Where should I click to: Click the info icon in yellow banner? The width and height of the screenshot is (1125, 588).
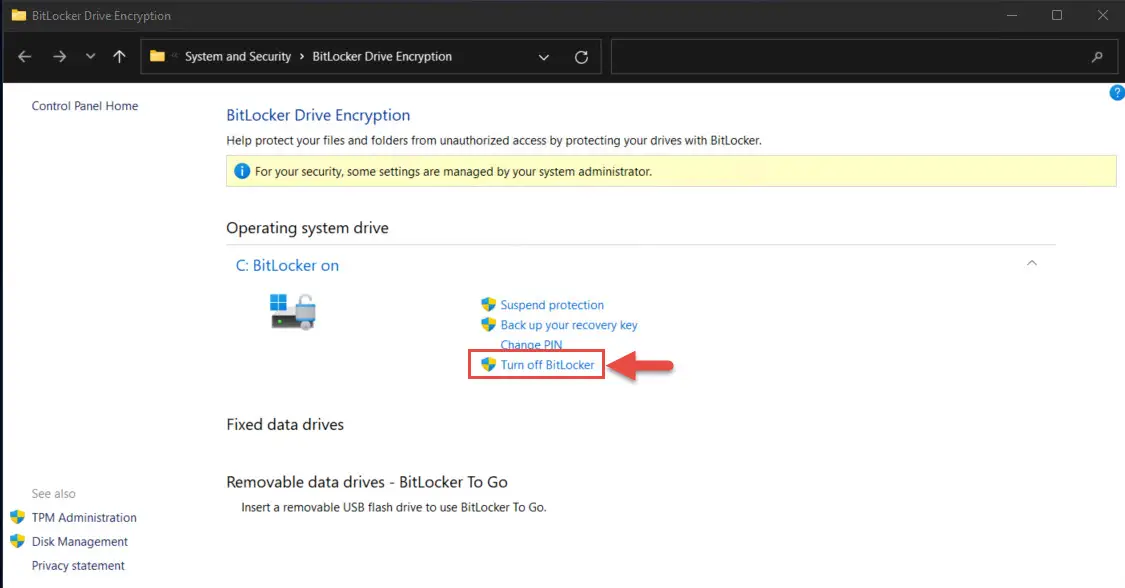[242, 171]
